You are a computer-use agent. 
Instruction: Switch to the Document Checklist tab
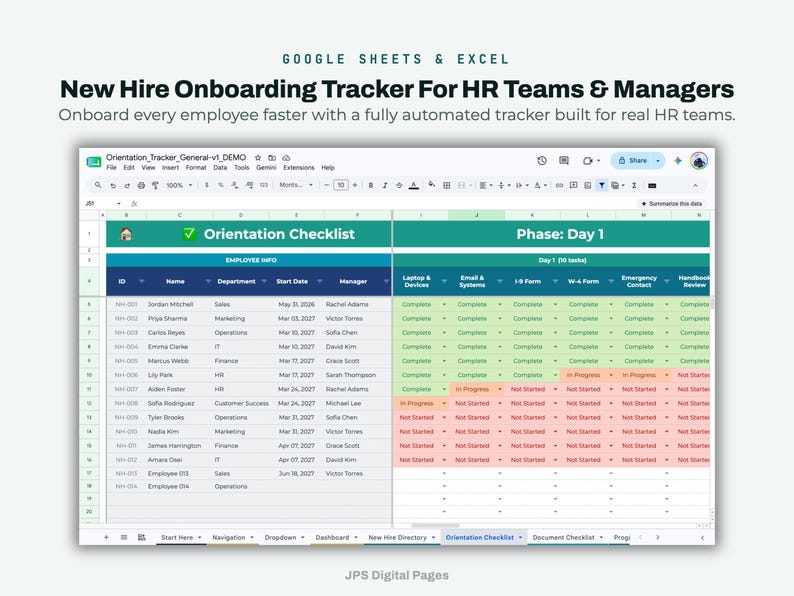coord(568,538)
